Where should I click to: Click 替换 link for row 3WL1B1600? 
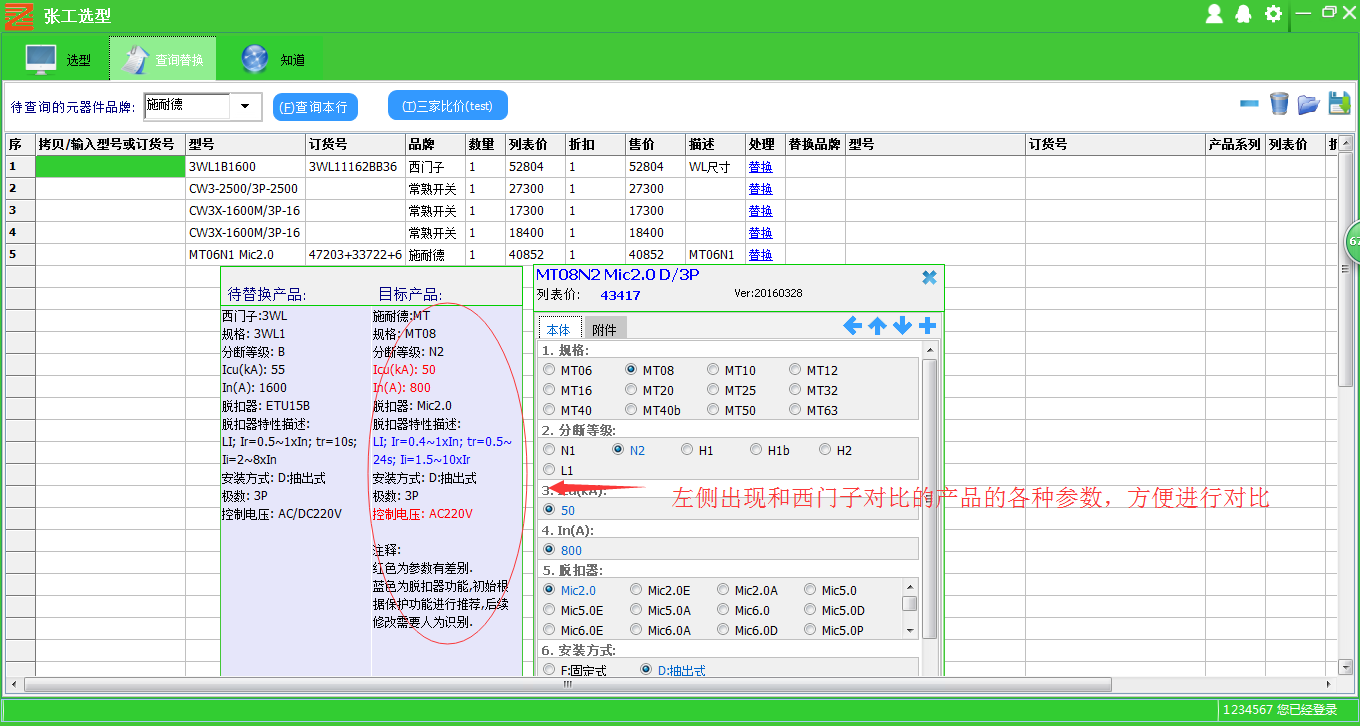click(760, 167)
